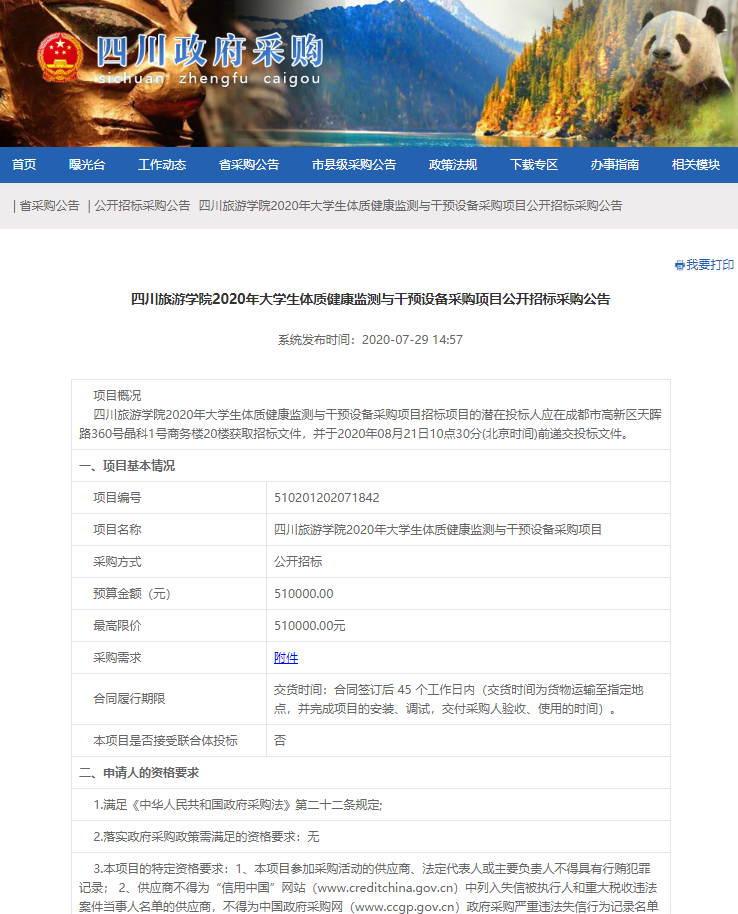Click the 项目名称 row label
The image size is (738, 914).
click(117, 530)
